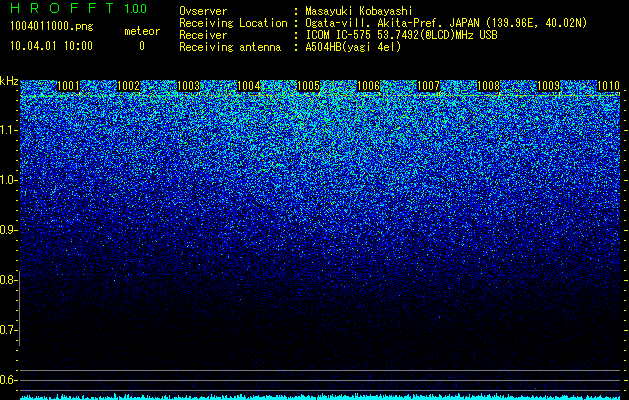629x400 pixels.
Task: Click the 1004 time marker
Action: tap(248, 86)
